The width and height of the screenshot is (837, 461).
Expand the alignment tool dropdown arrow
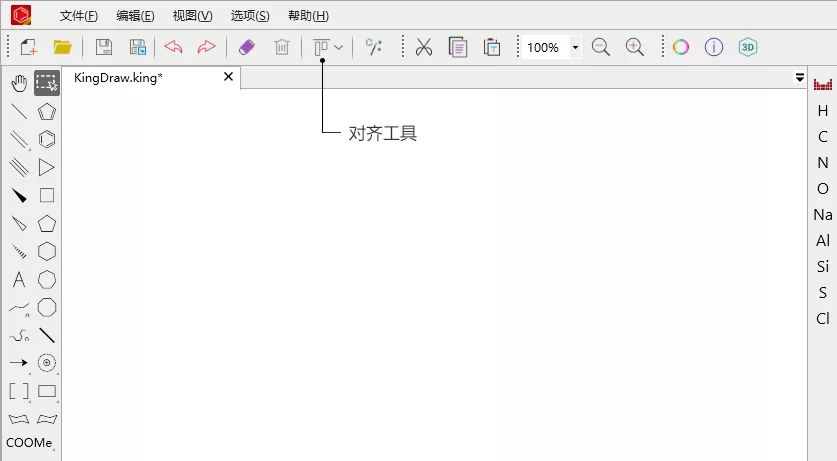click(338, 47)
